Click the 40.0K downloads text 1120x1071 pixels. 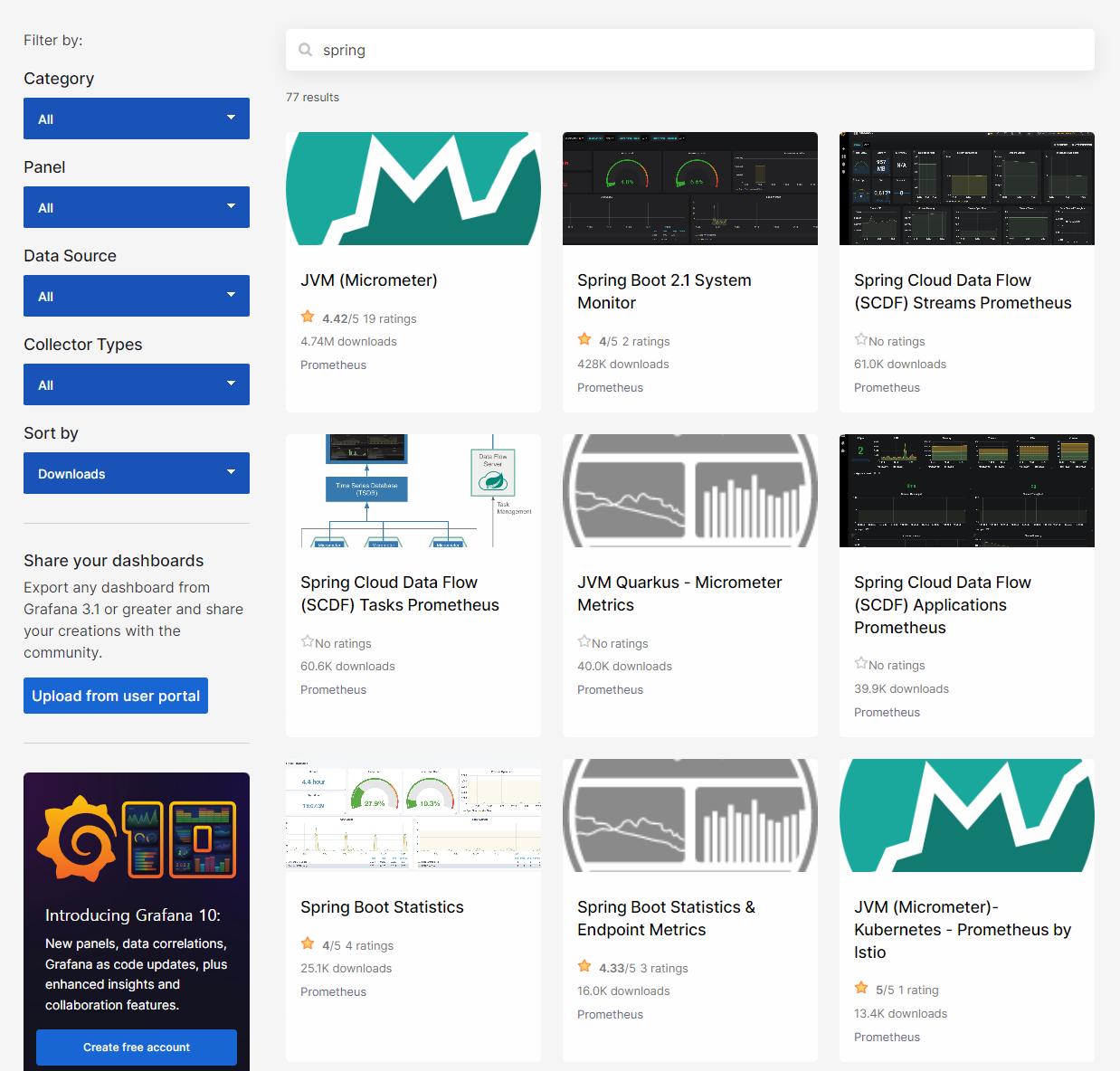coord(624,667)
